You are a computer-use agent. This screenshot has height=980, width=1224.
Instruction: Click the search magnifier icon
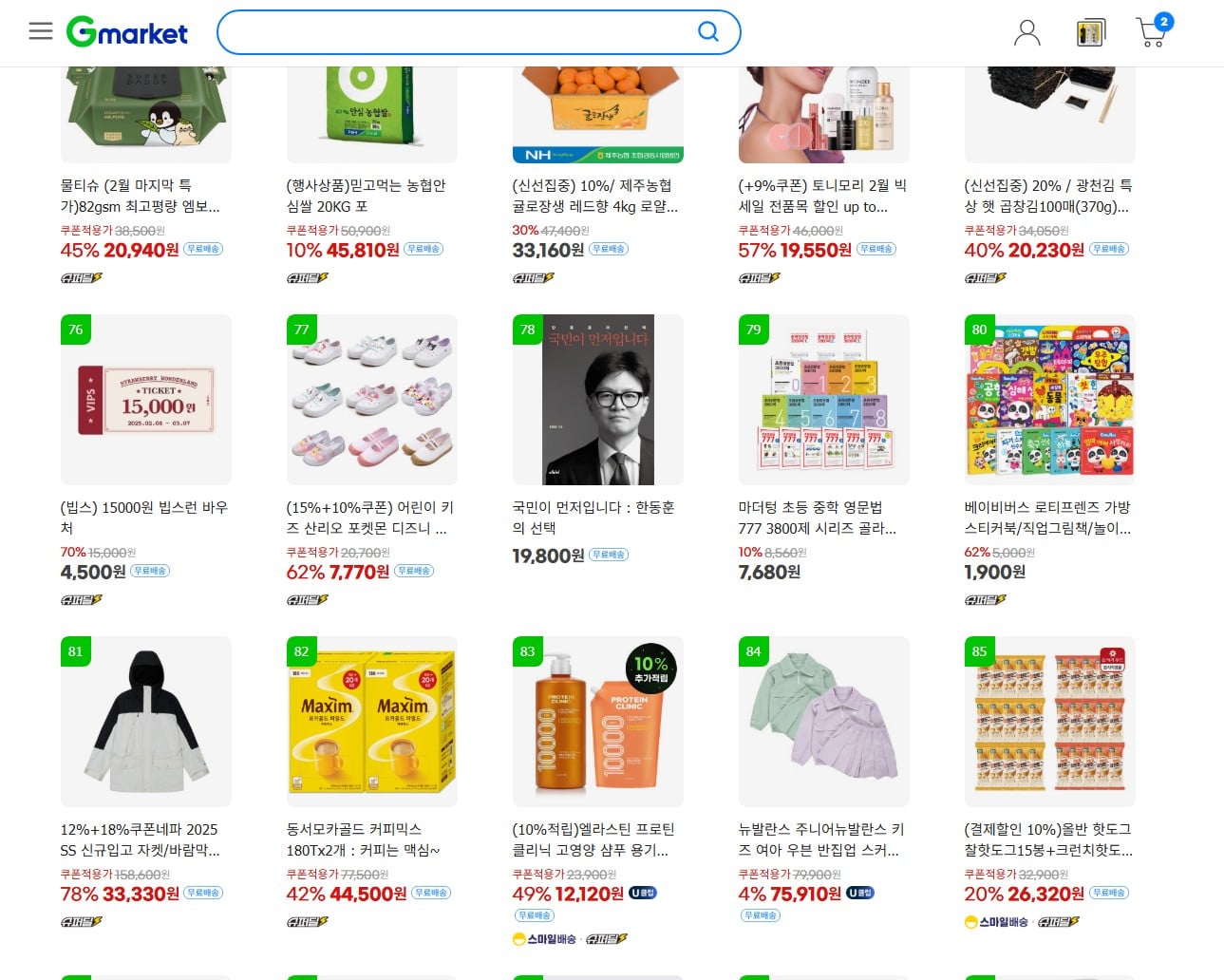pyautogui.click(x=708, y=32)
